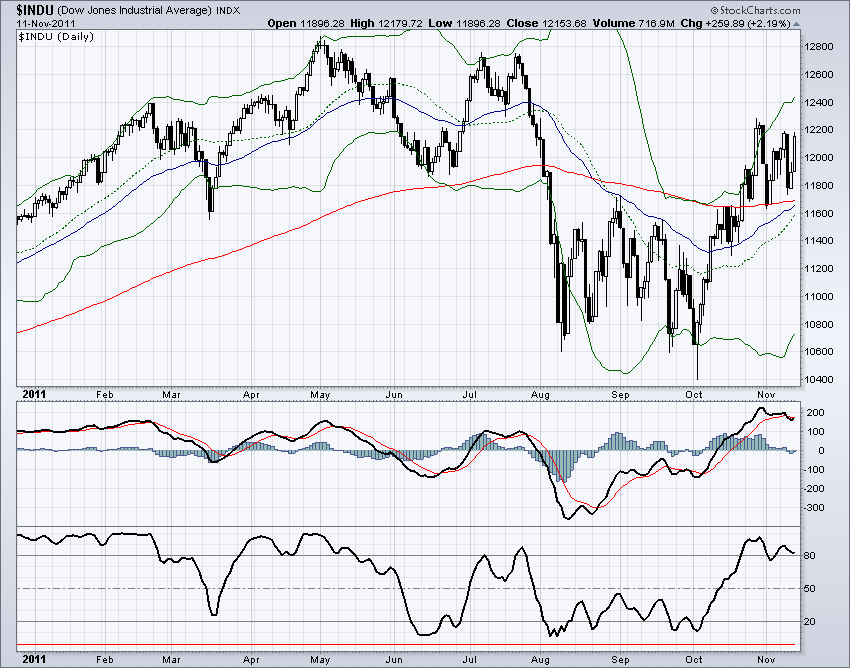Click the 100 label on MACD axis
This screenshot has width=850, height=668.
(x=816, y=432)
